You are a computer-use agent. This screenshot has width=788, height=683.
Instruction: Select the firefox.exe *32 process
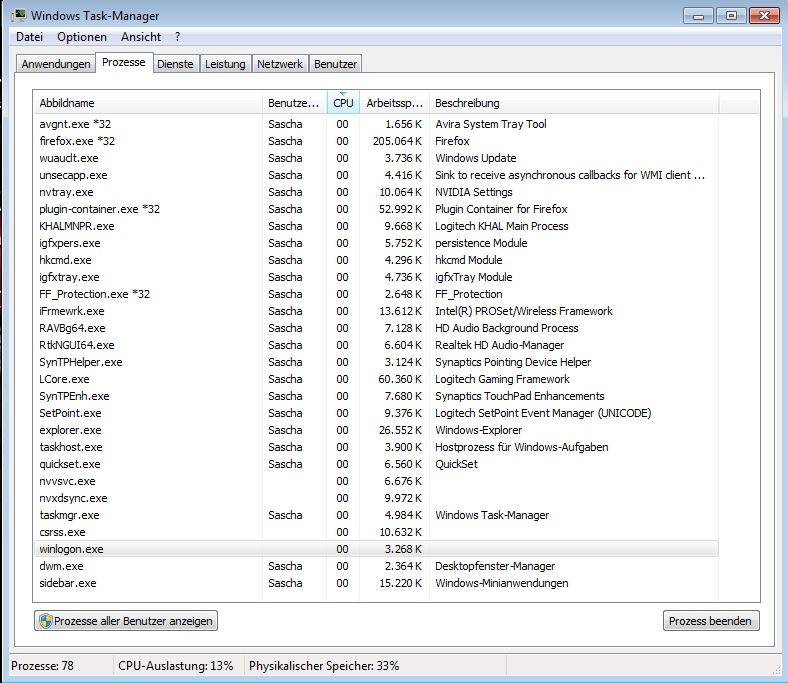tap(376, 141)
